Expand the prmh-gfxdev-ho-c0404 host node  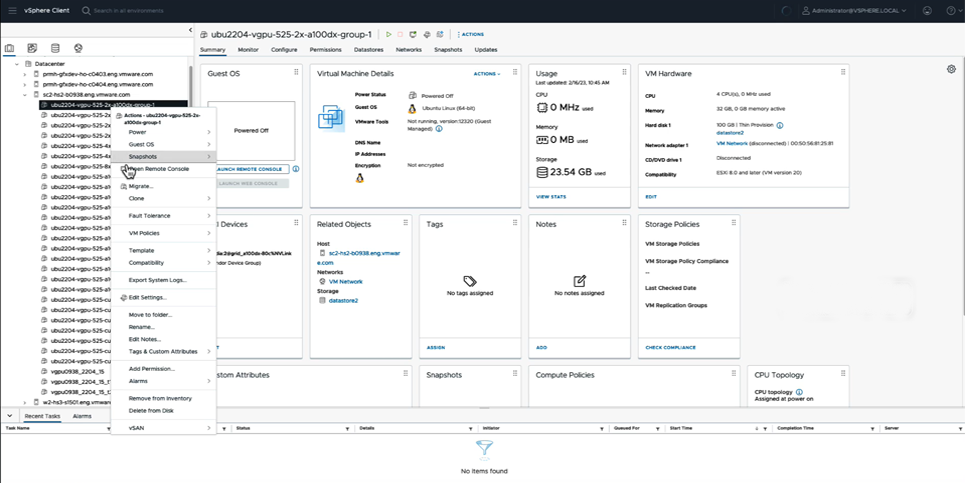point(25,84)
